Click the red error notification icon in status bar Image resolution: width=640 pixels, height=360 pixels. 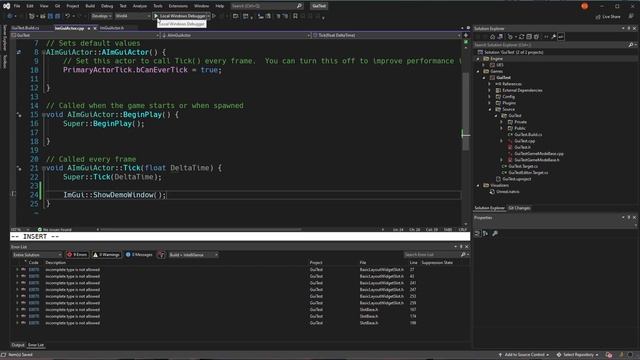(x=609, y=355)
